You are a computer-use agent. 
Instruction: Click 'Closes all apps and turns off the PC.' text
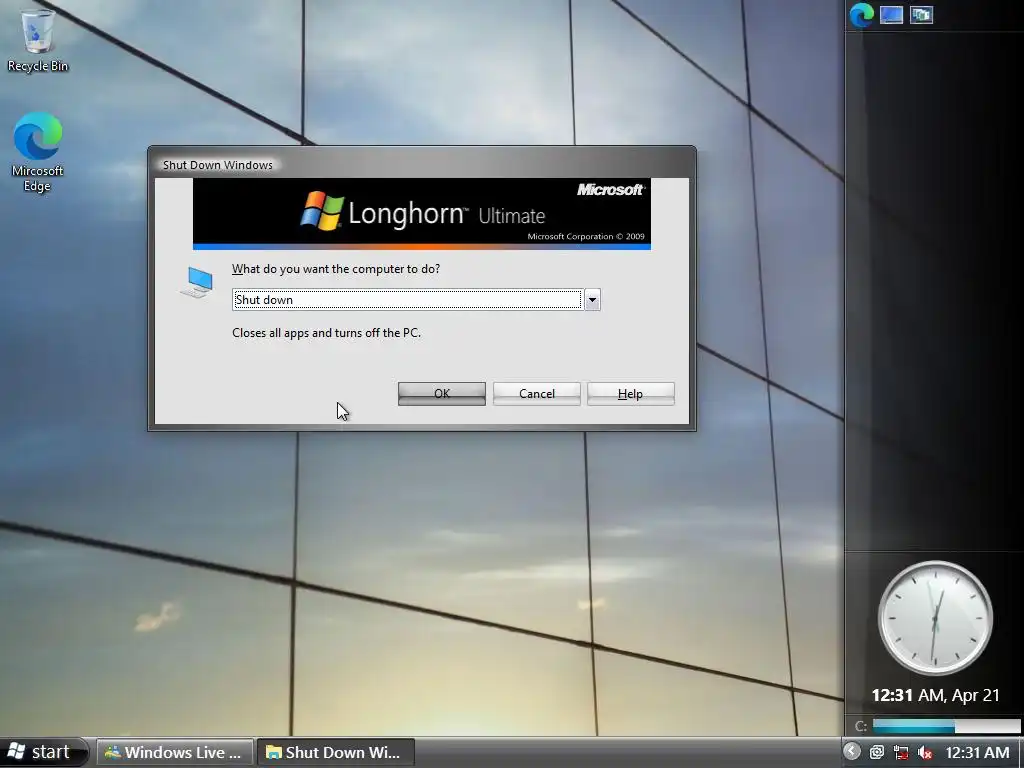pyautogui.click(x=327, y=333)
